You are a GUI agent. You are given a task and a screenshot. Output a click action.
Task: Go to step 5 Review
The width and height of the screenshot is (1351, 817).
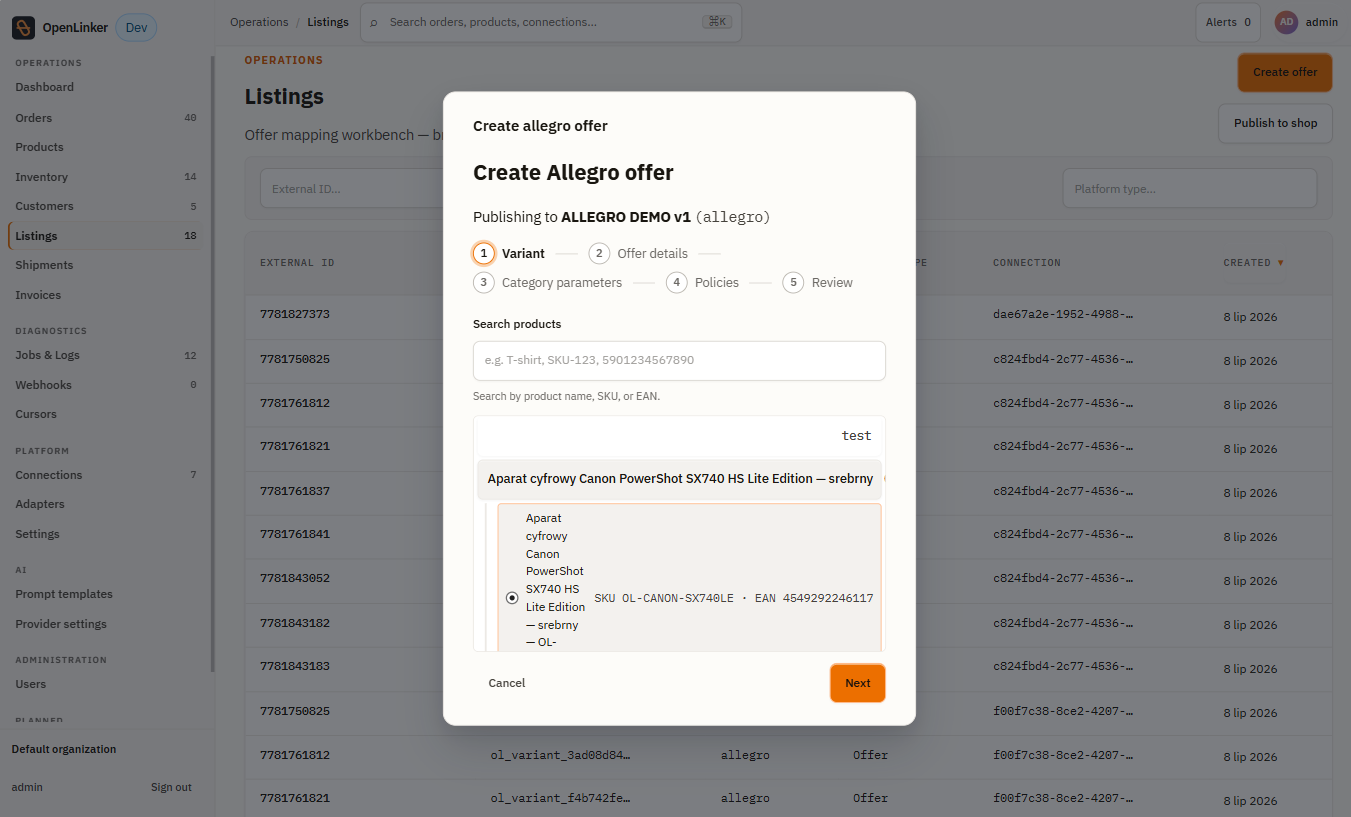818,283
